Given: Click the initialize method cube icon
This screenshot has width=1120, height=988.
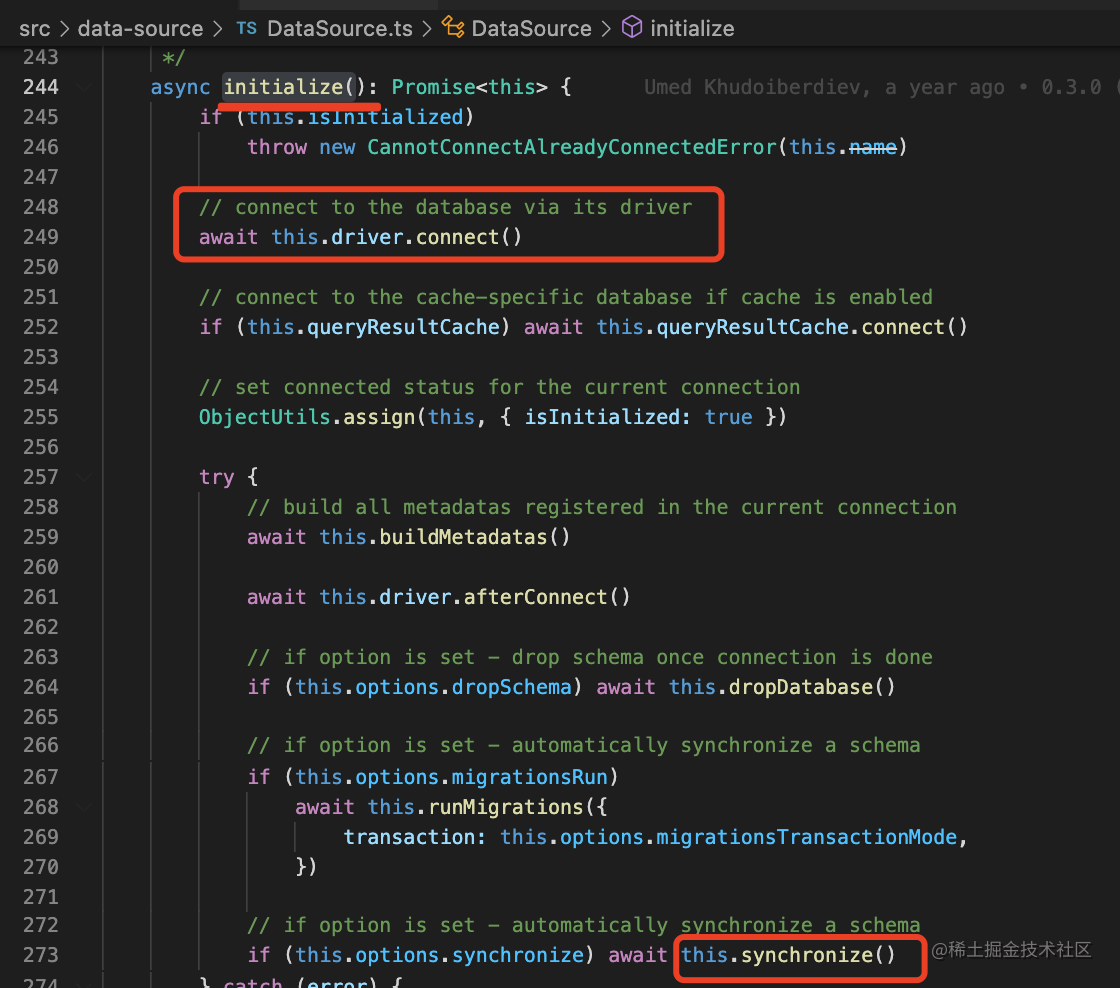Looking at the screenshot, I should click(632, 28).
